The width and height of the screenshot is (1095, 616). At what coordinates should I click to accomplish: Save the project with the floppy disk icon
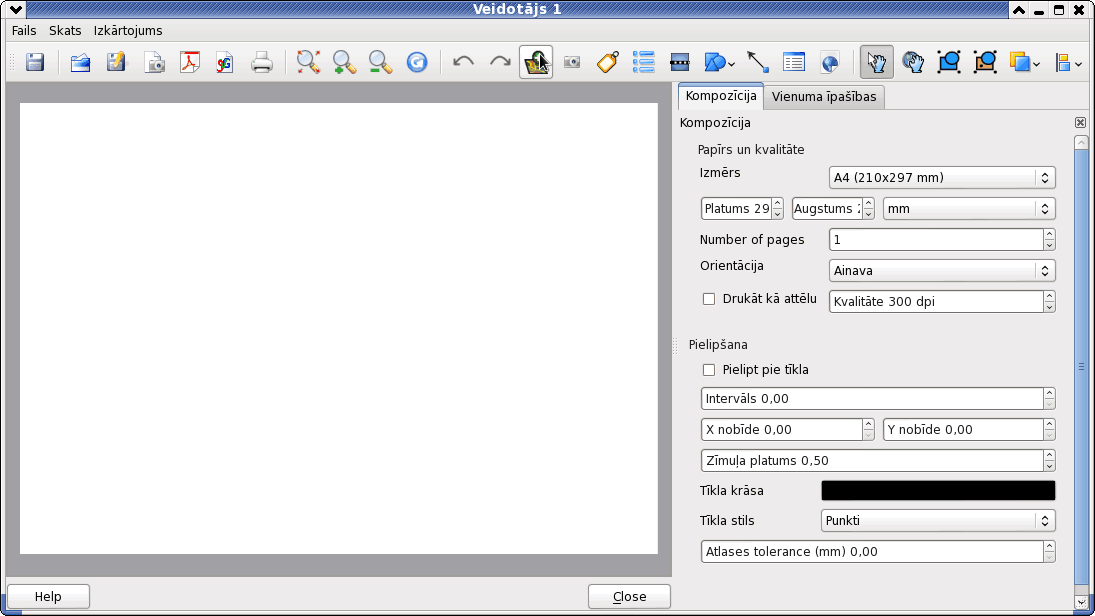point(35,63)
